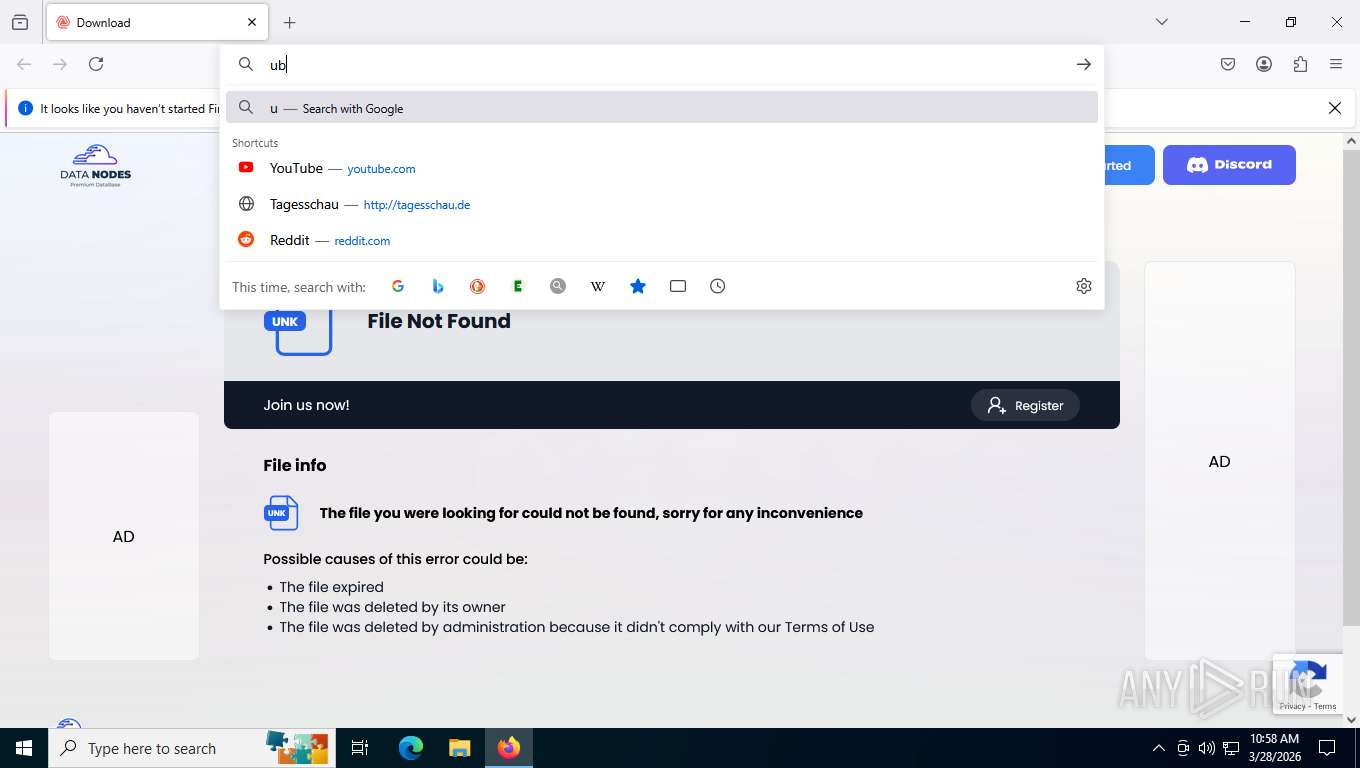Click the Register button

[x=1025, y=405]
